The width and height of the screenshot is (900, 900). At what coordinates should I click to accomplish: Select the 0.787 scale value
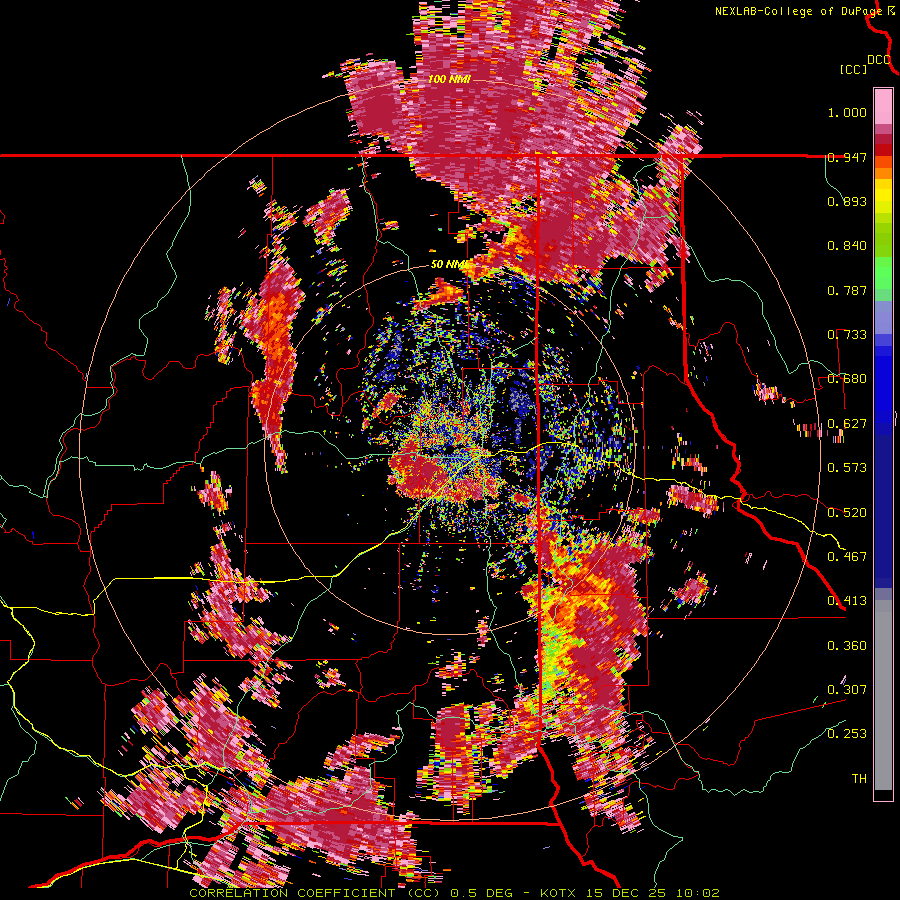tap(847, 290)
